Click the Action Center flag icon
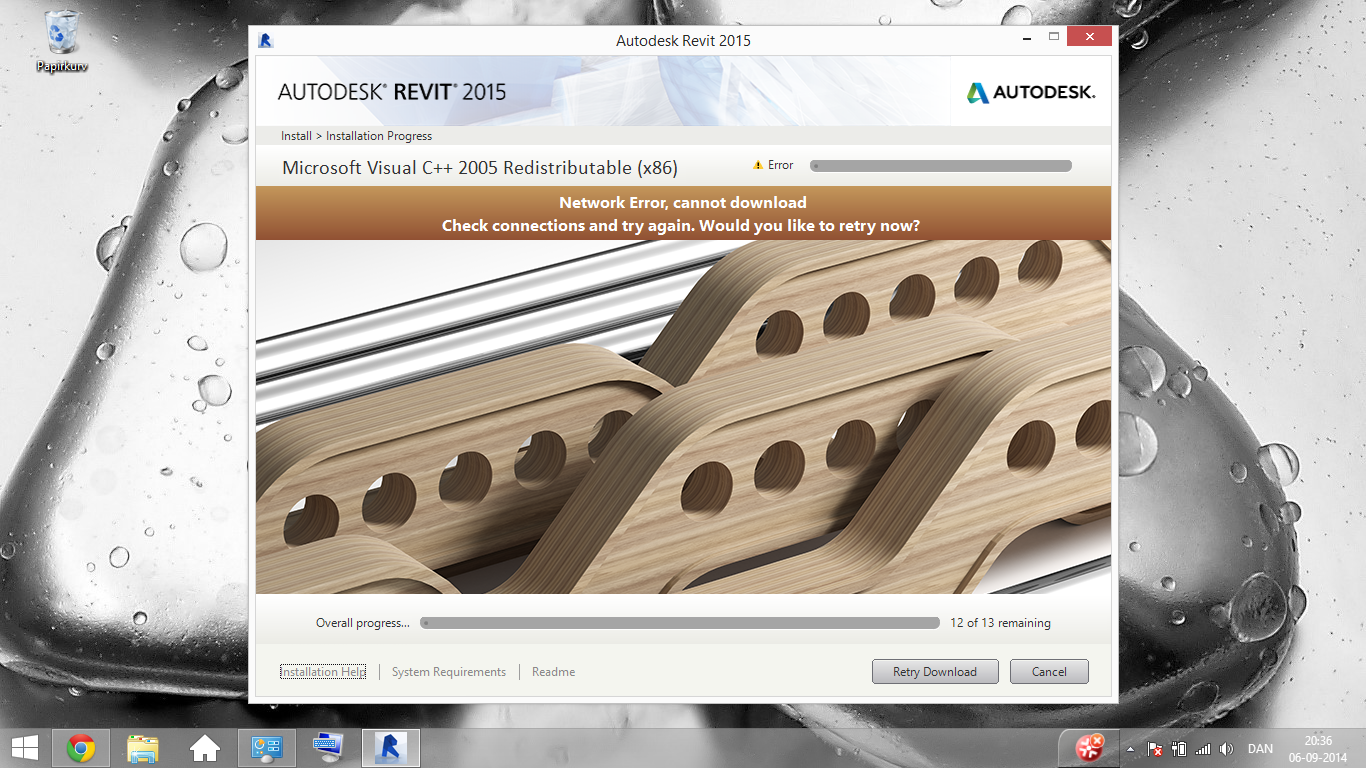1366x768 pixels. pyautogui.click(x=1154, y=748)
